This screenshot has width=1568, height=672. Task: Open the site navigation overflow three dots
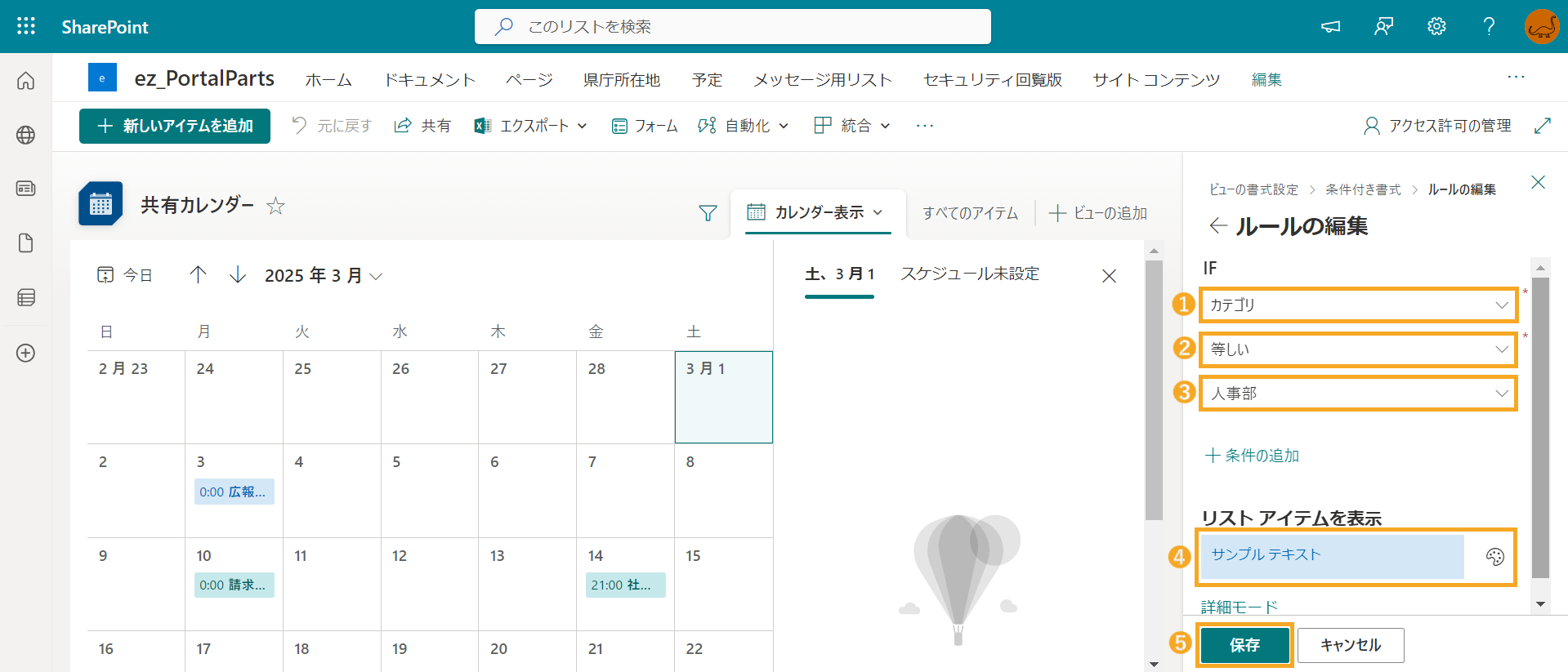(1517, 77)
